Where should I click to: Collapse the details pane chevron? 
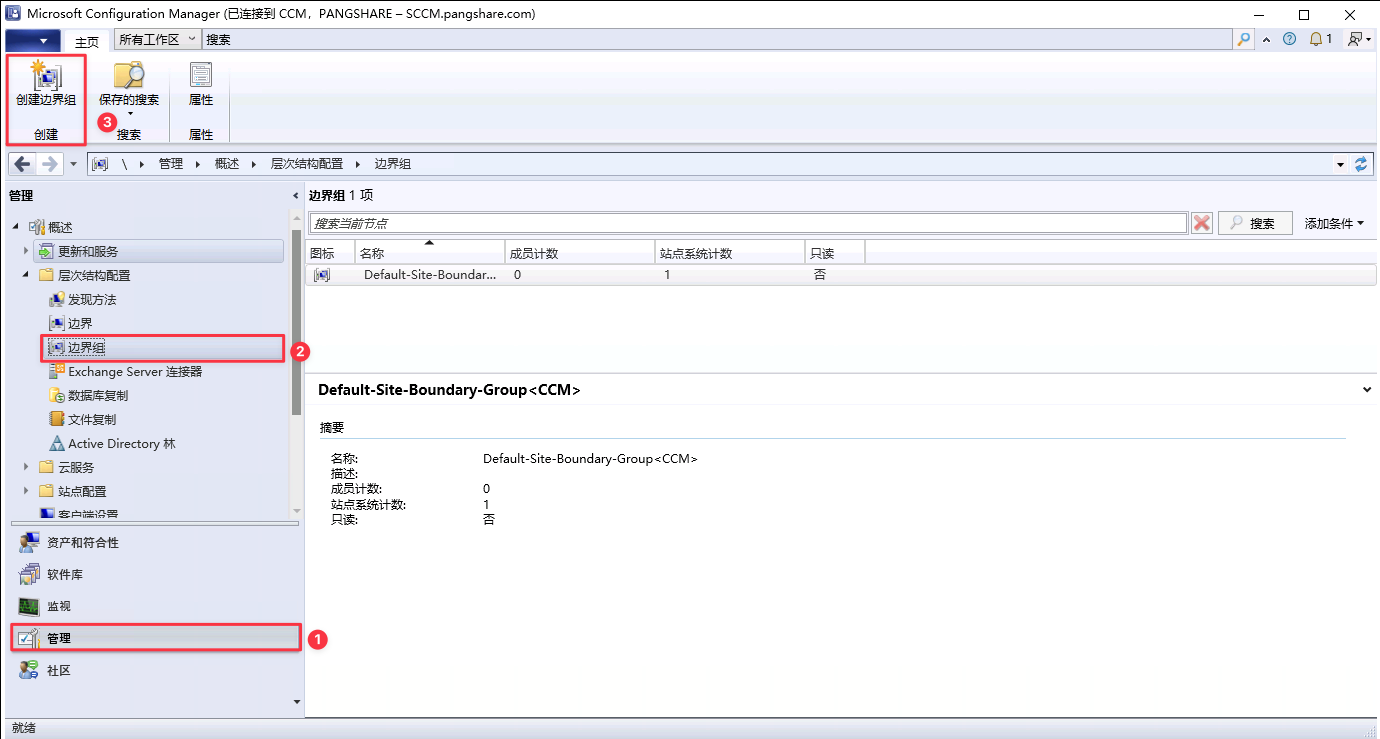click(1367, 390)
